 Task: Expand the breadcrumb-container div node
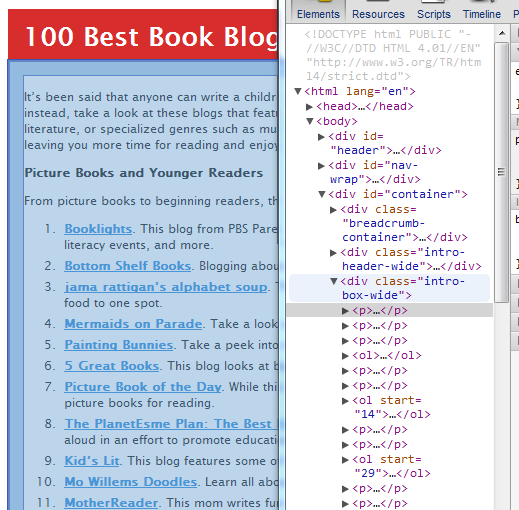tap(333, 209)
